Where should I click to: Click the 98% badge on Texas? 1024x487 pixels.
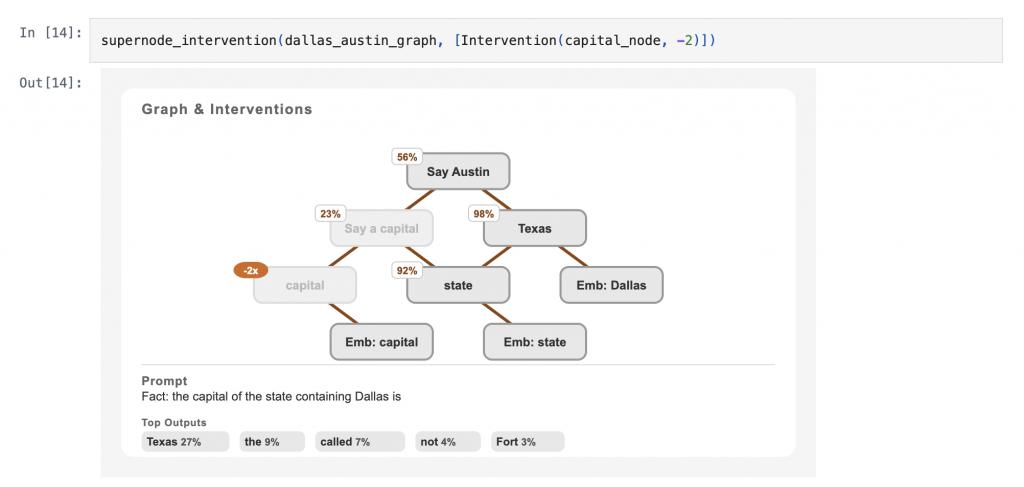[x=483, y=214]
